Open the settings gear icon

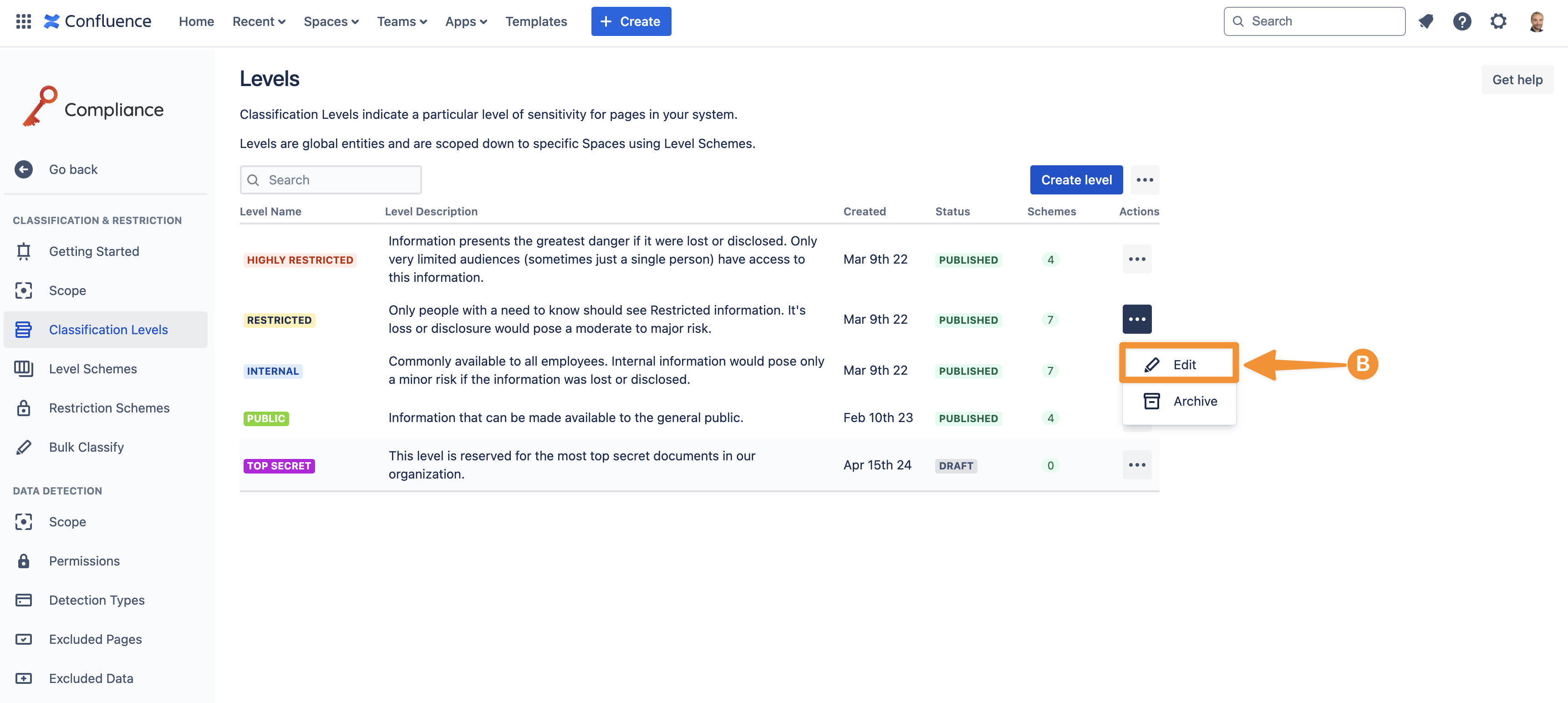(x=1498, y=21)
